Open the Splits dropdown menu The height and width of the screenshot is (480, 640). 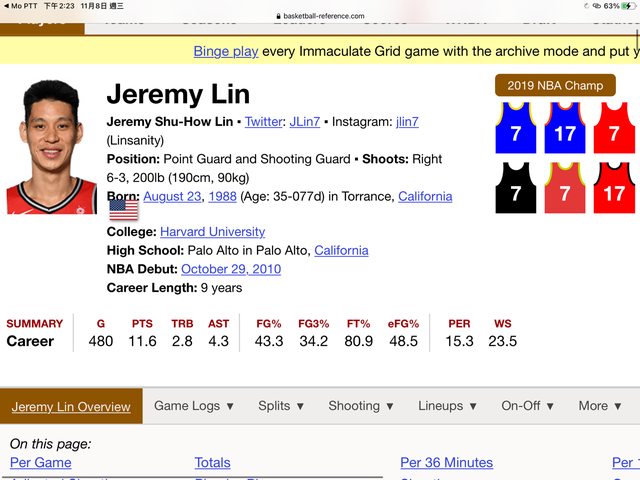pyautogui.click(x=281, y=406)
